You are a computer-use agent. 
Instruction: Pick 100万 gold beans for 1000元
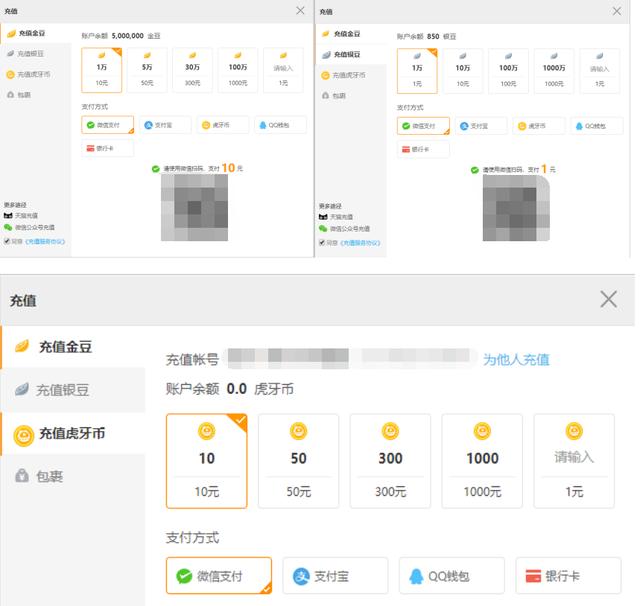tap(238, 70)
